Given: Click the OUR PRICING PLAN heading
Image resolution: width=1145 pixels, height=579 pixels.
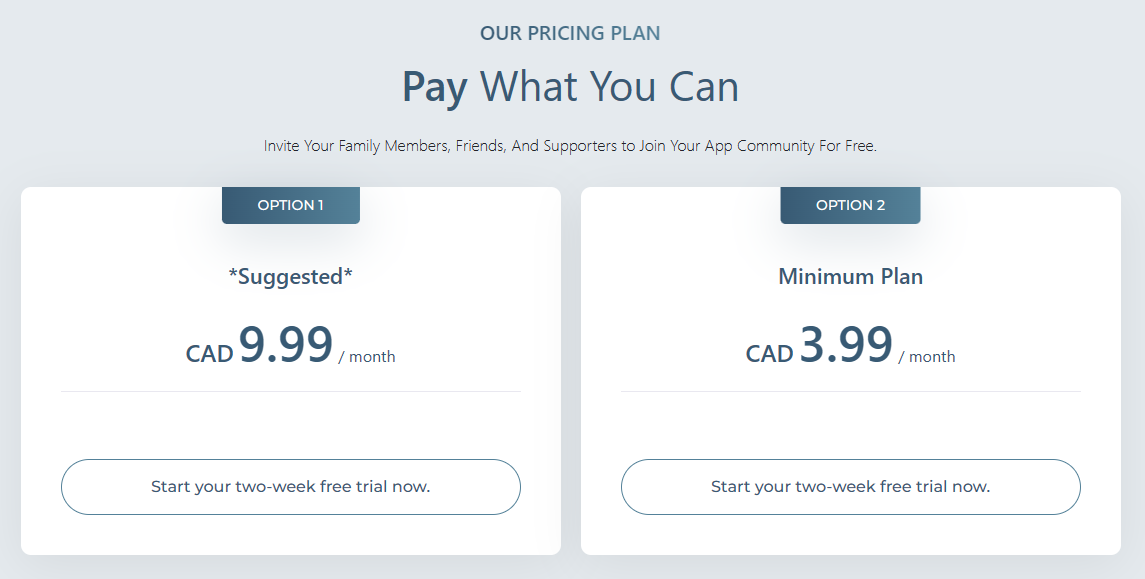Looking at the screenshot, I should (570, 33).
